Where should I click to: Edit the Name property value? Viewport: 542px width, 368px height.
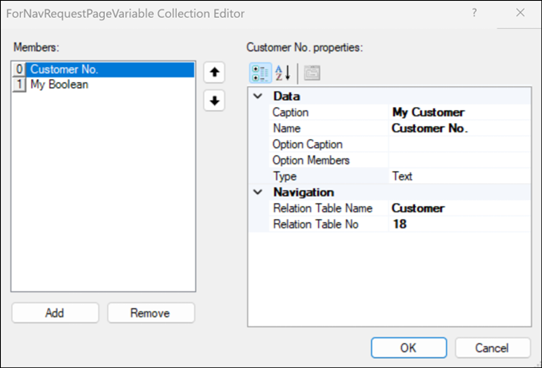click(460, 128)
